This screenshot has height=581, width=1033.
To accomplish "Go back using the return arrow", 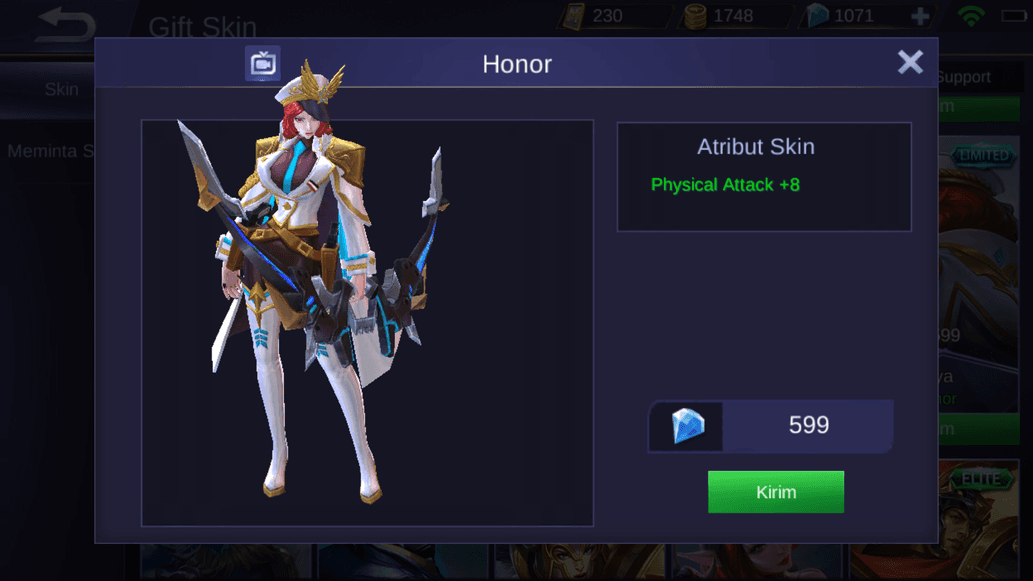I will click(66, 25).
